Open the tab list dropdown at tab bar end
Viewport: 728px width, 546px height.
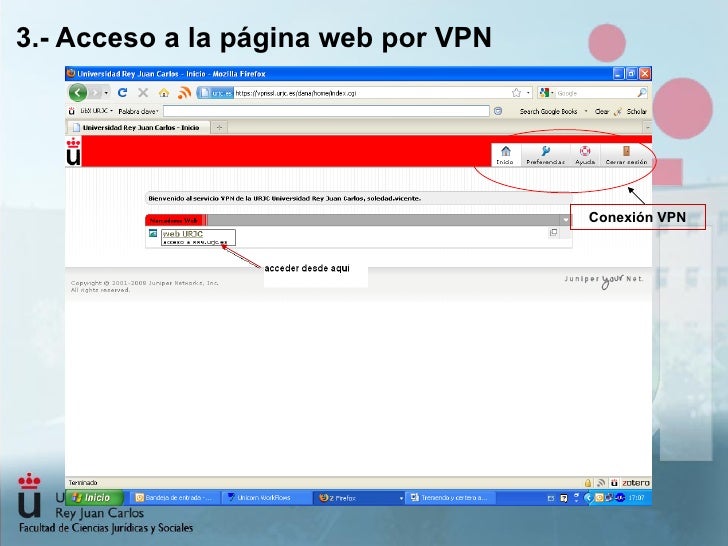click(x=648, y=127)
